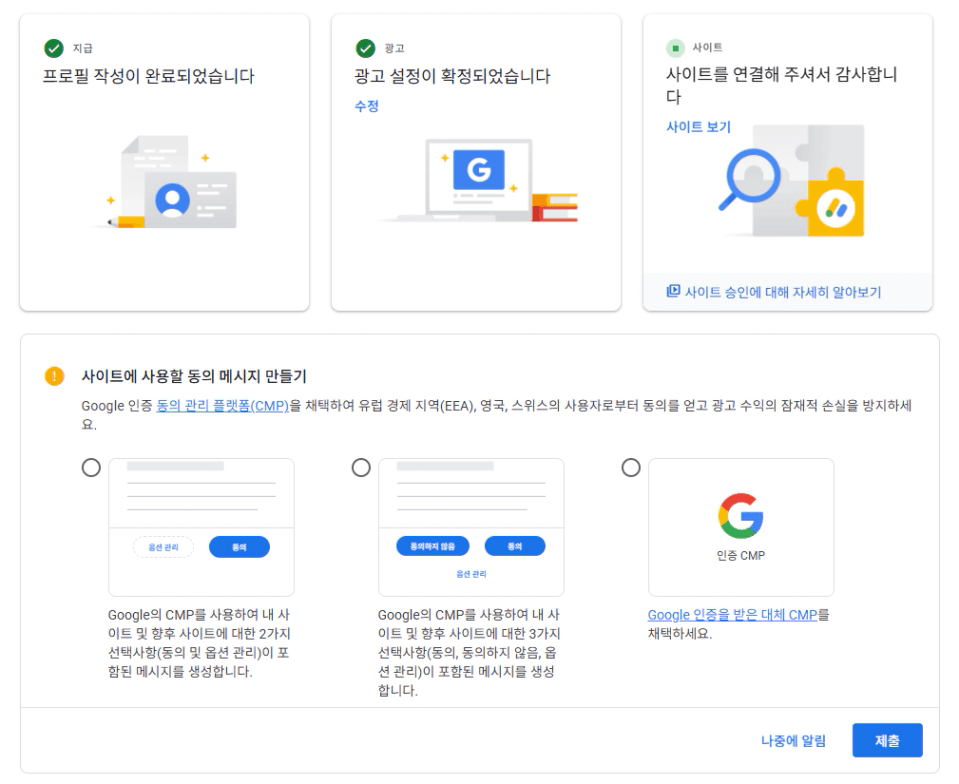The width and height of the screenshot is (959, 784).
Task: Open the 사이트 보기 link
Action: [x=698, y=127]
